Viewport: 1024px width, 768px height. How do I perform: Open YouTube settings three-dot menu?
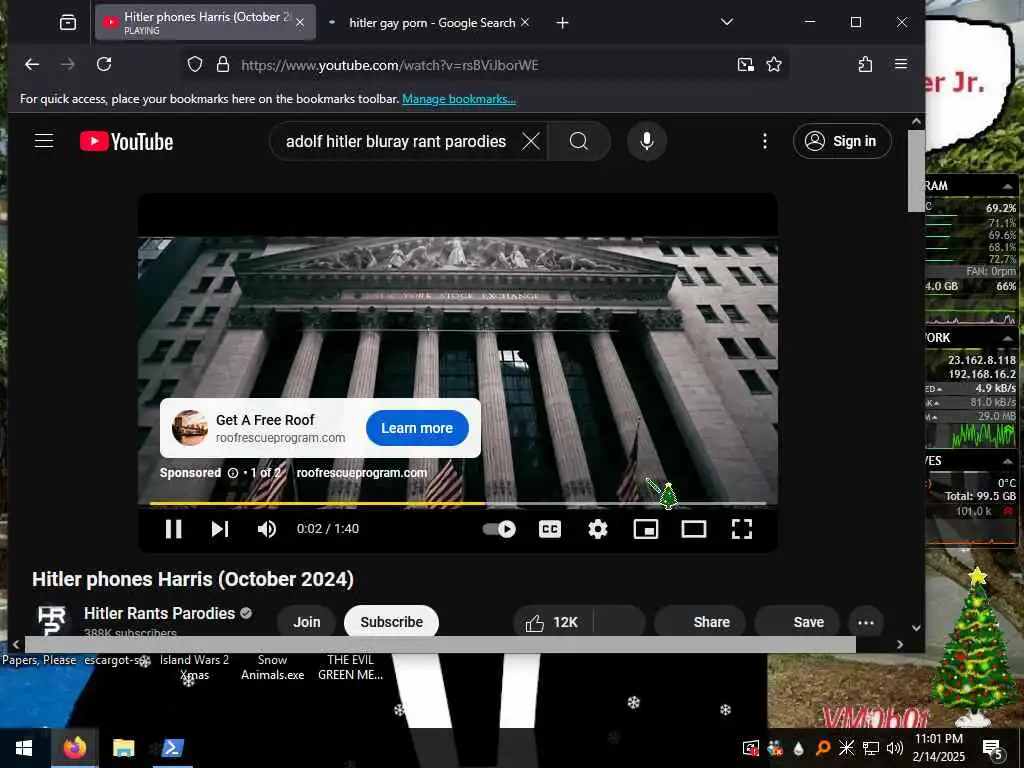tap(765, 141)
